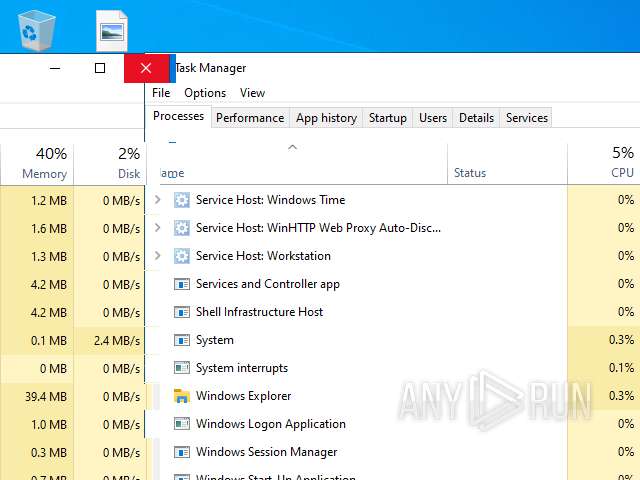
Task: Click the sort arrow above the Name column
Action: (x=292, y=147)
